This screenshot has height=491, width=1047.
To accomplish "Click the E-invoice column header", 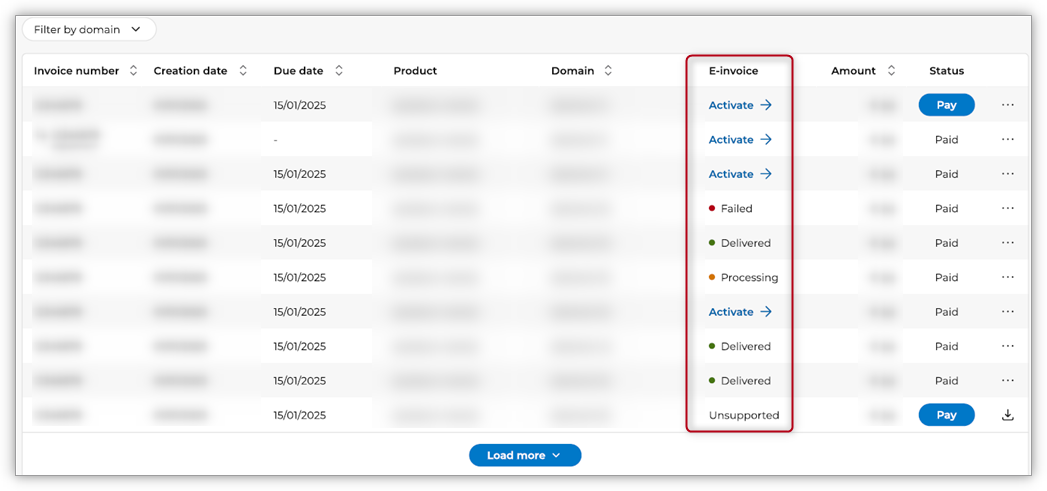I will [x=733, y=71].
